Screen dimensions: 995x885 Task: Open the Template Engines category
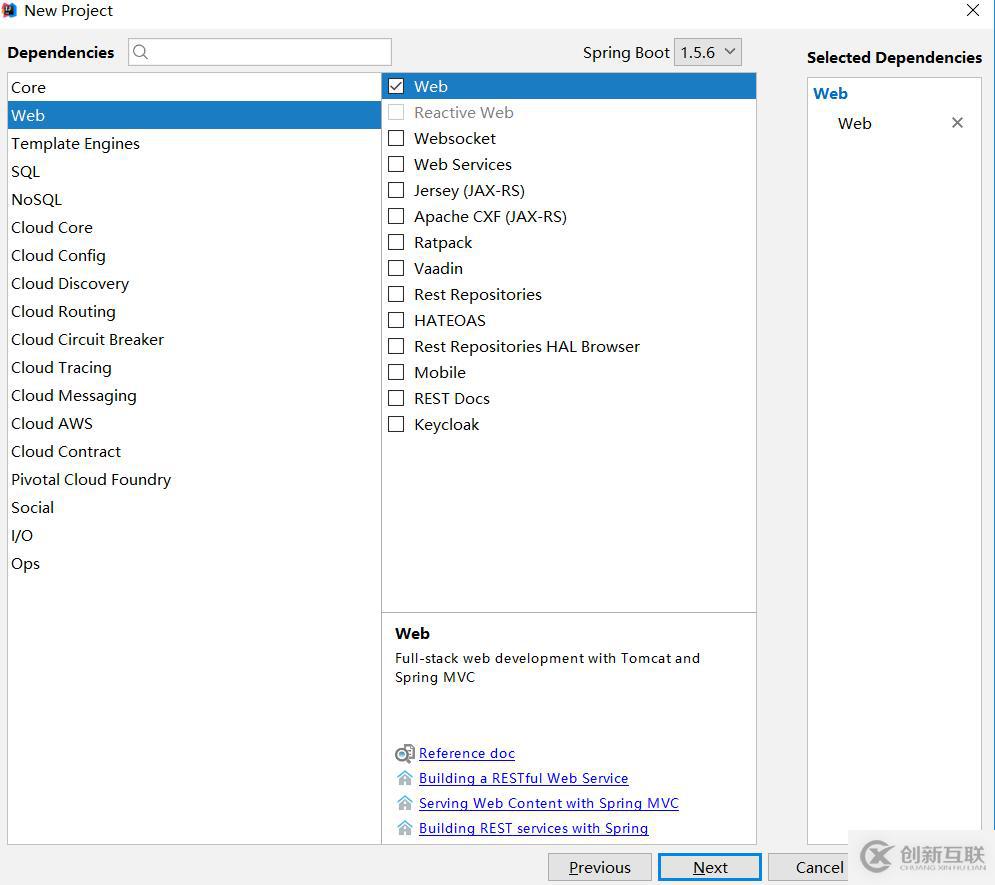(x=194, y=143)
